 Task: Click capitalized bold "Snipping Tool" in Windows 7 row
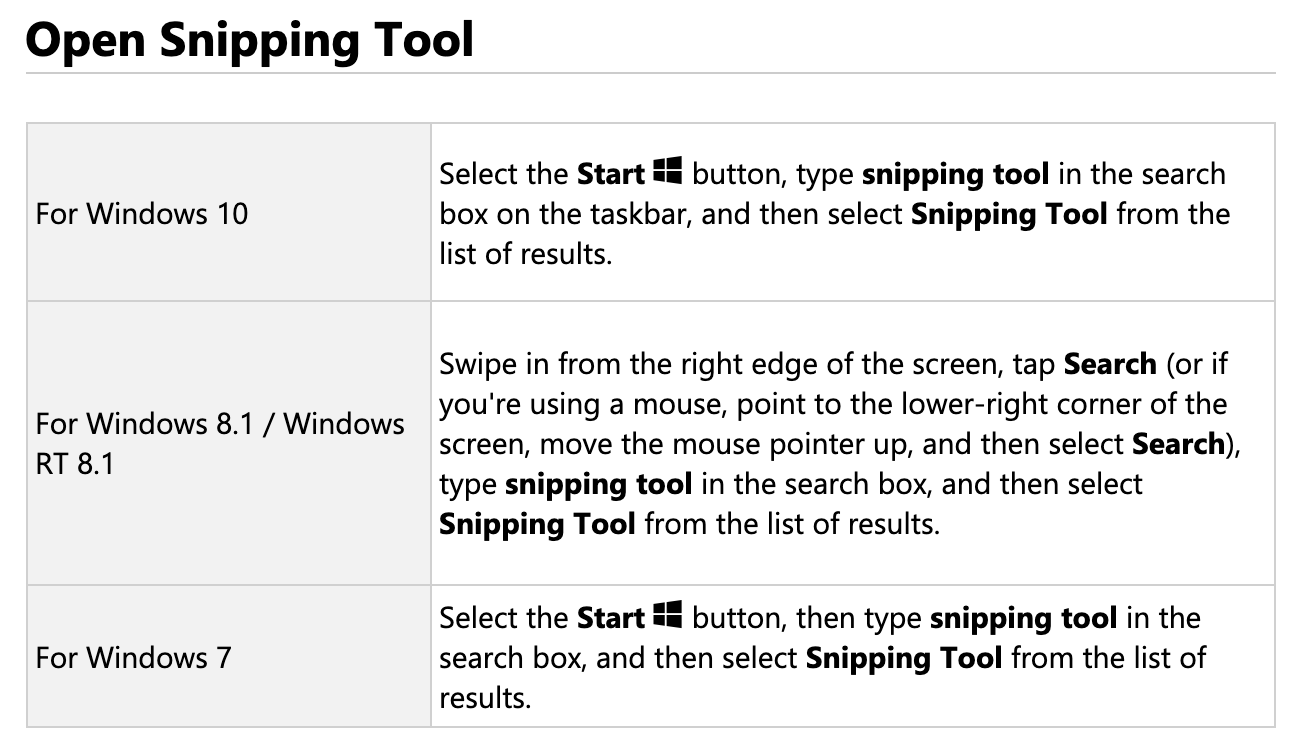(903, 658)
